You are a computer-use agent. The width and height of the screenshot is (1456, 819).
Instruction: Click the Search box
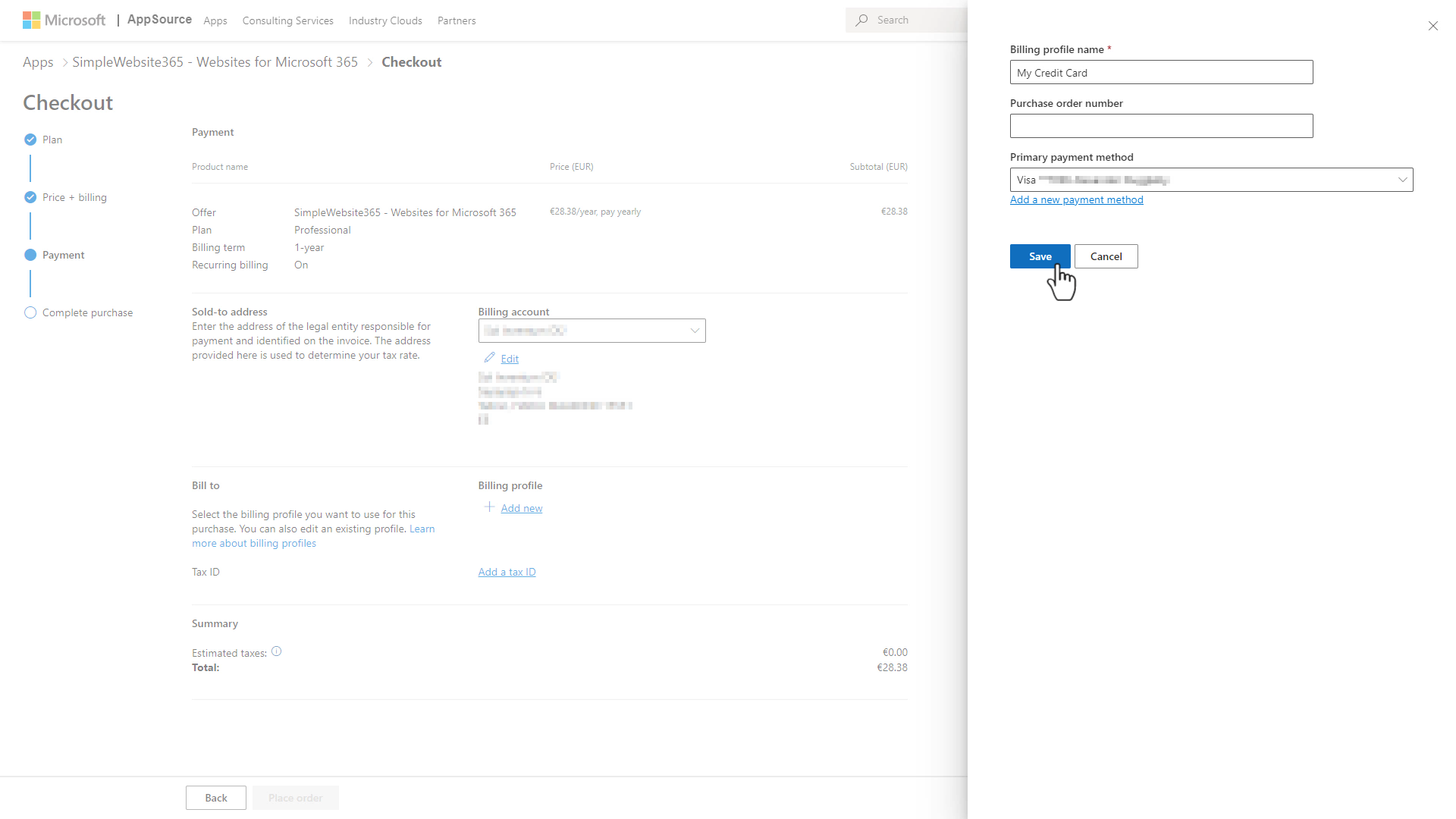pyautogui.click(x=906, y=20)
